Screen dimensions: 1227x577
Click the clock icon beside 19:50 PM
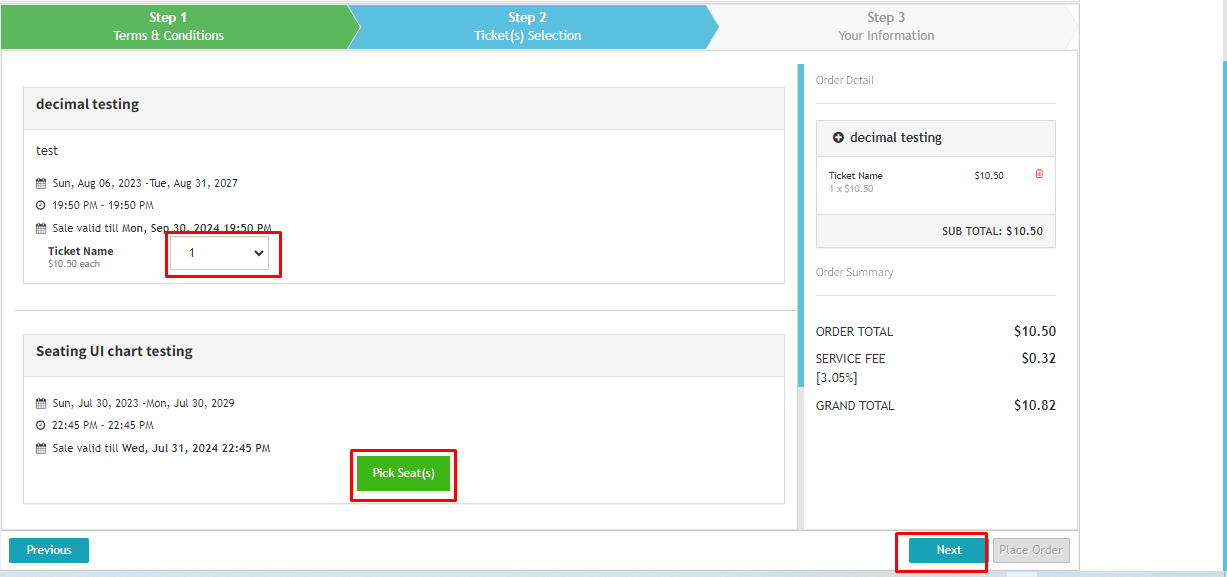click(41, 206)
